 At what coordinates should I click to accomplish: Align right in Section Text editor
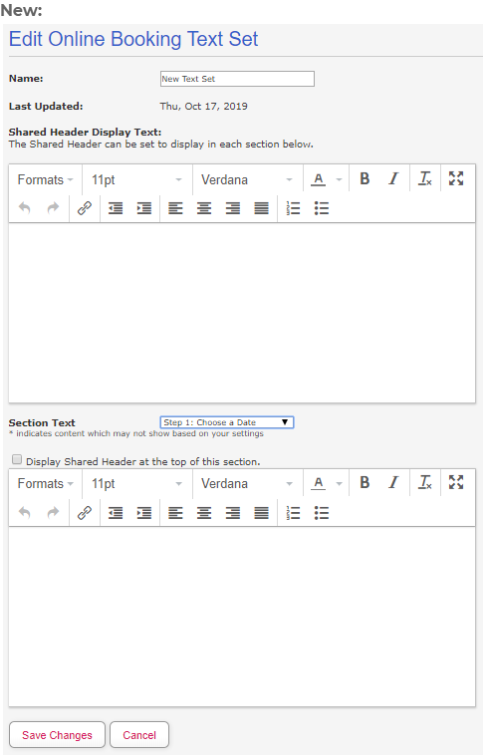click(x=233, y=512)
